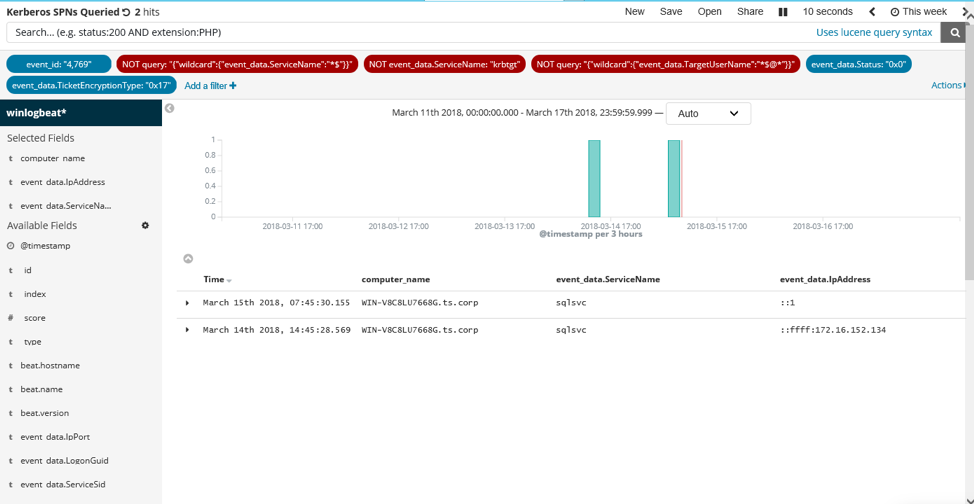The height and width of the screenshot is (504, 974).
Task: Select the NOT ServiceName krbtgt filter
Action: [445, 63]
